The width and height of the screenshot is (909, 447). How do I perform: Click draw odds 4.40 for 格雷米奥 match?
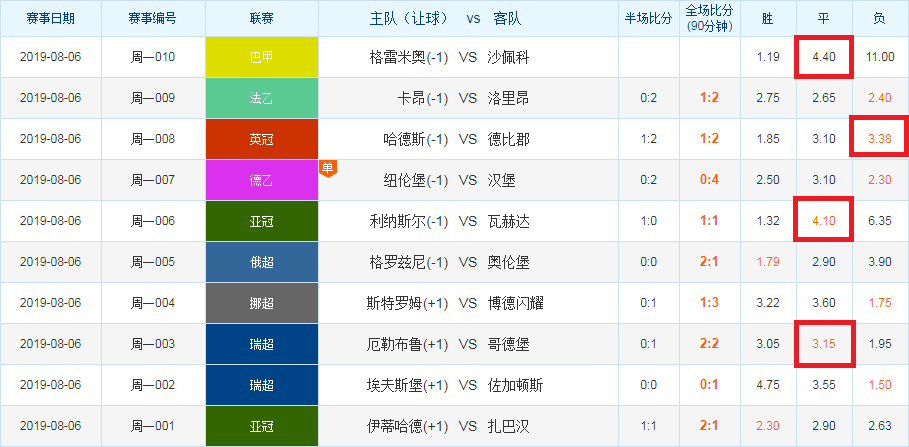[823, 57]
